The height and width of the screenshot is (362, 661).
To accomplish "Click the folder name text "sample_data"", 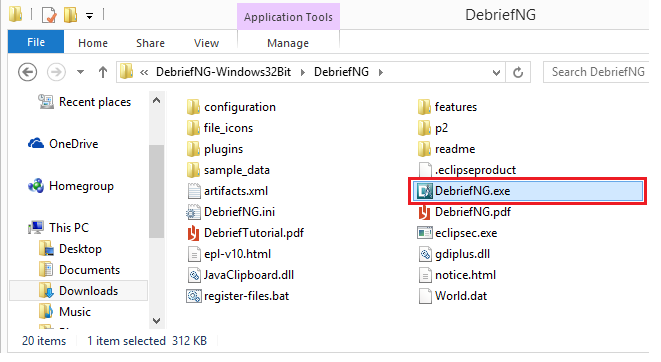I will [236, 170].
